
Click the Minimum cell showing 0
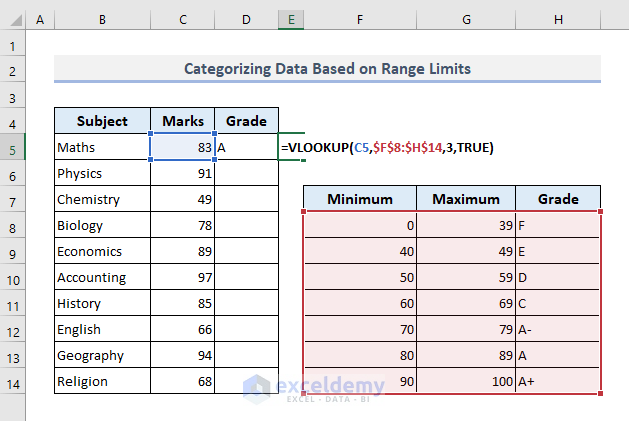click(360, 225)
